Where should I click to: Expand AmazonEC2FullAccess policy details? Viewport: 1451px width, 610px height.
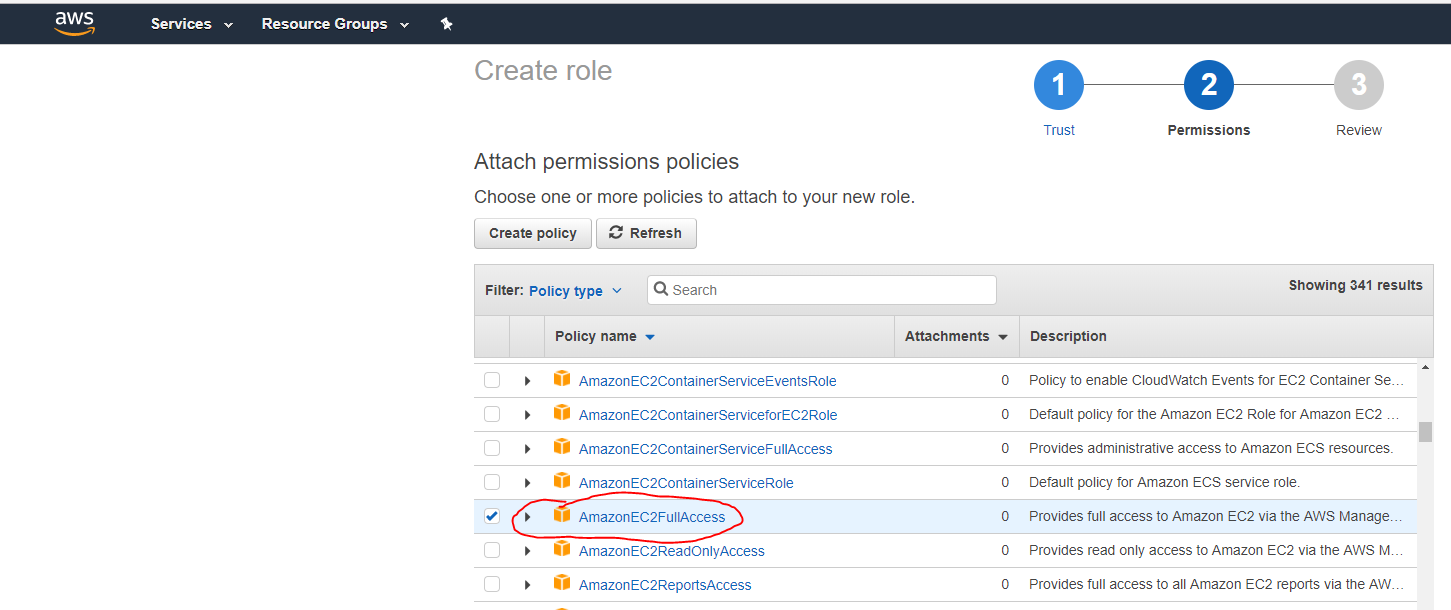point(527,517)
